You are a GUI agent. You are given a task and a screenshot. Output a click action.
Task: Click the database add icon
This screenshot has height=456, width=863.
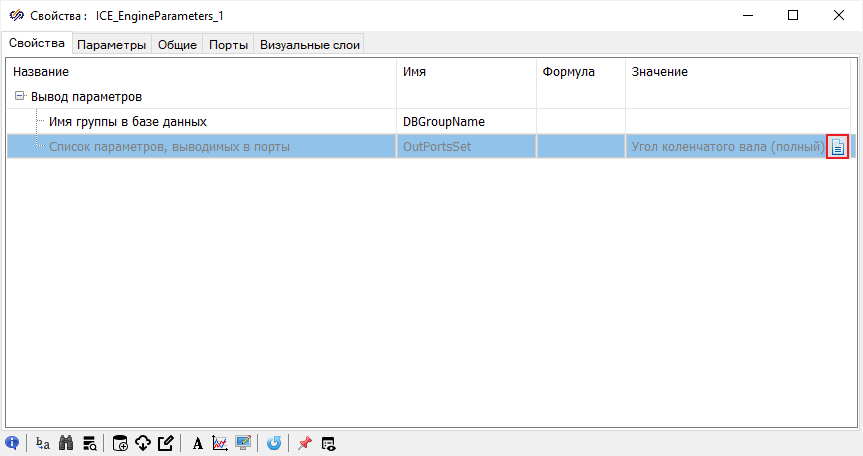120,443
